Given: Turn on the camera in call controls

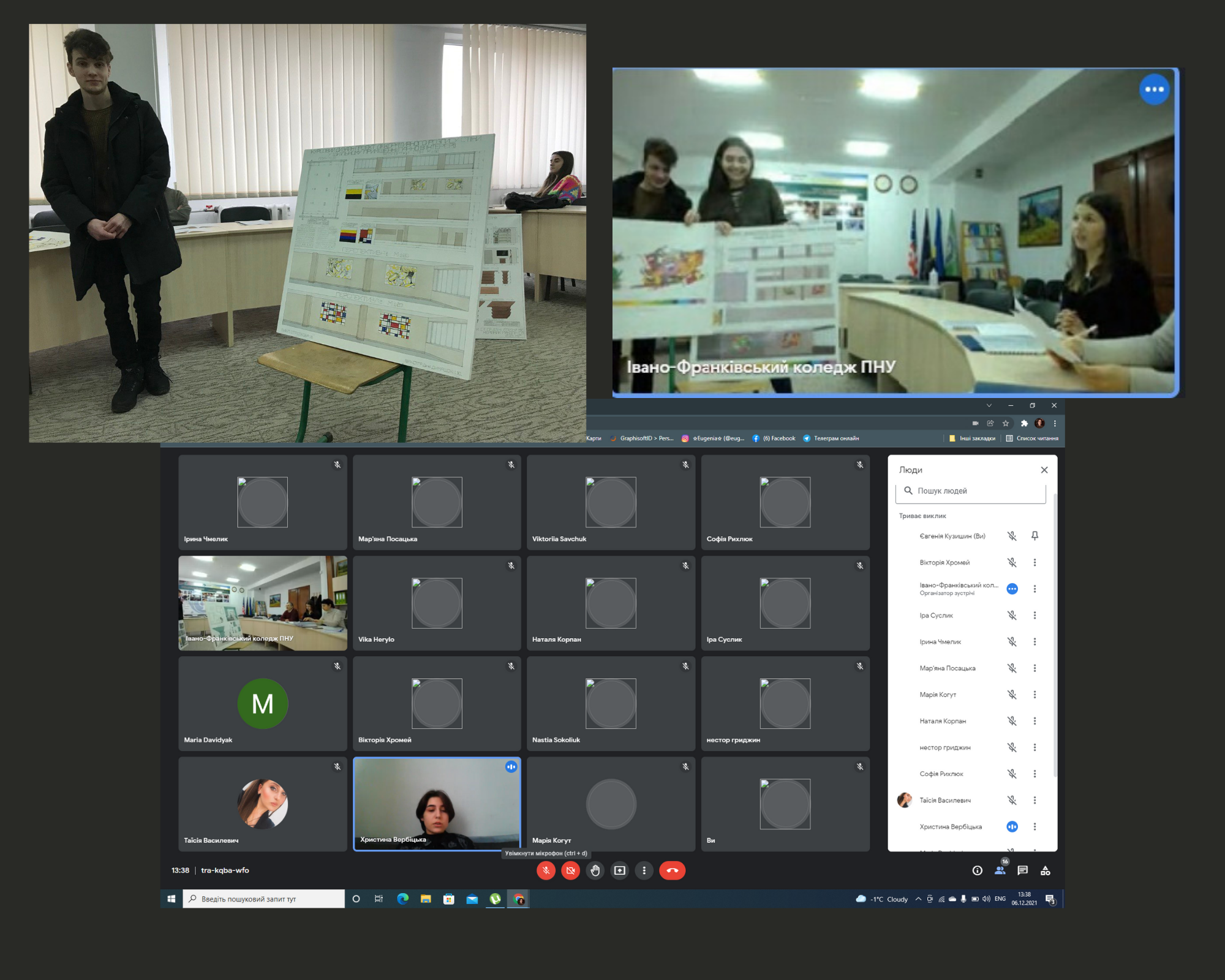Looking at the screenshot, I should click(x=570, y=870).
